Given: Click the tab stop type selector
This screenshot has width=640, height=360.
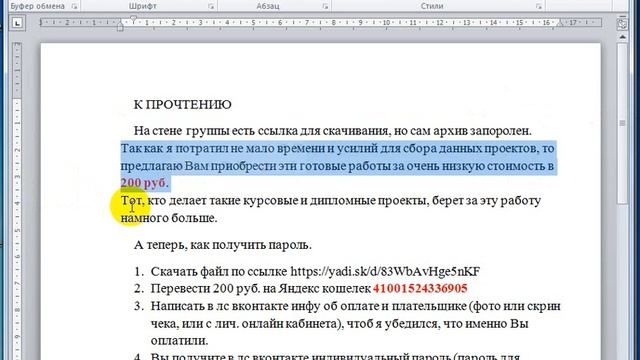Looking at the screenshot, I should [17, 24].
